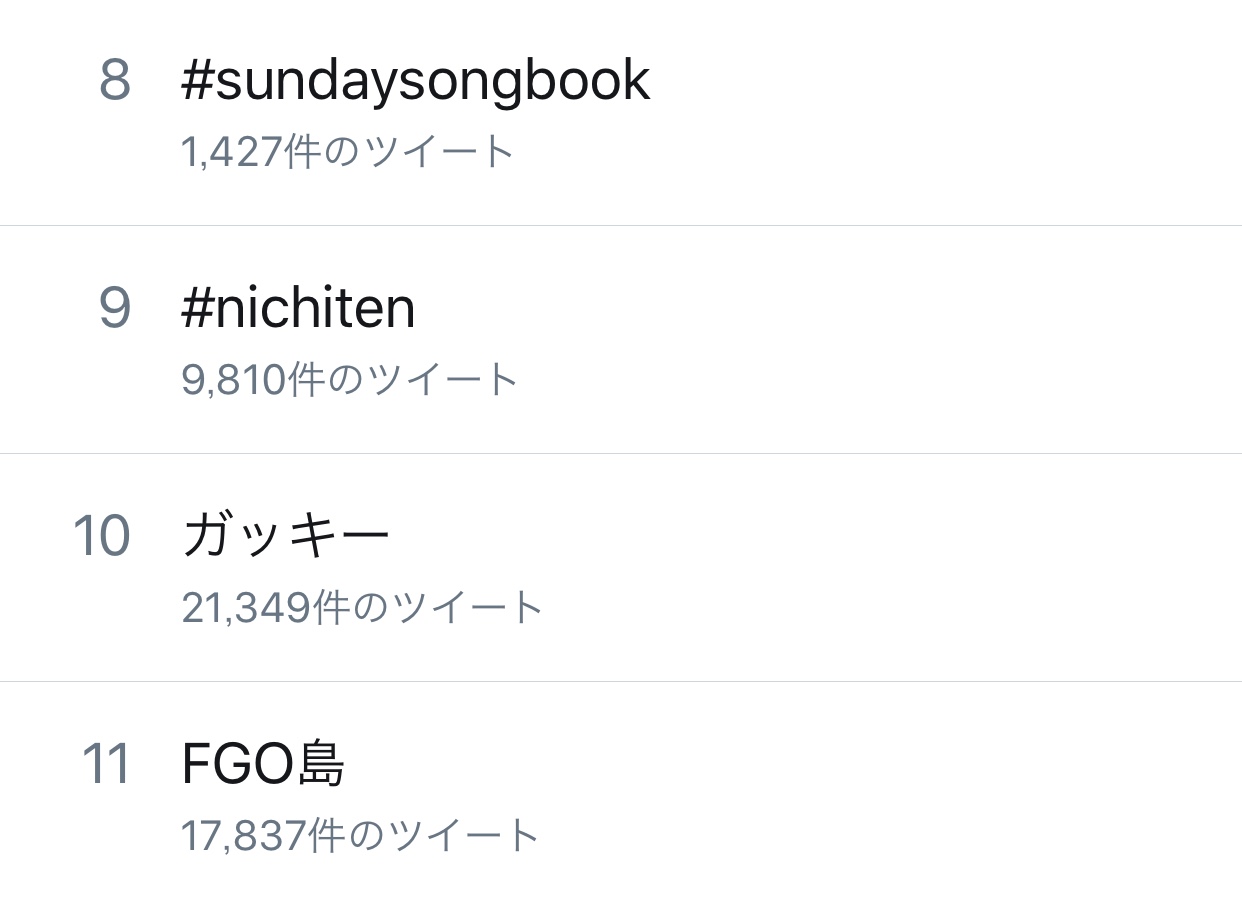Tap rank number 10 beside ガッキー
This screenshot has width=1242, height=905.
102,536
